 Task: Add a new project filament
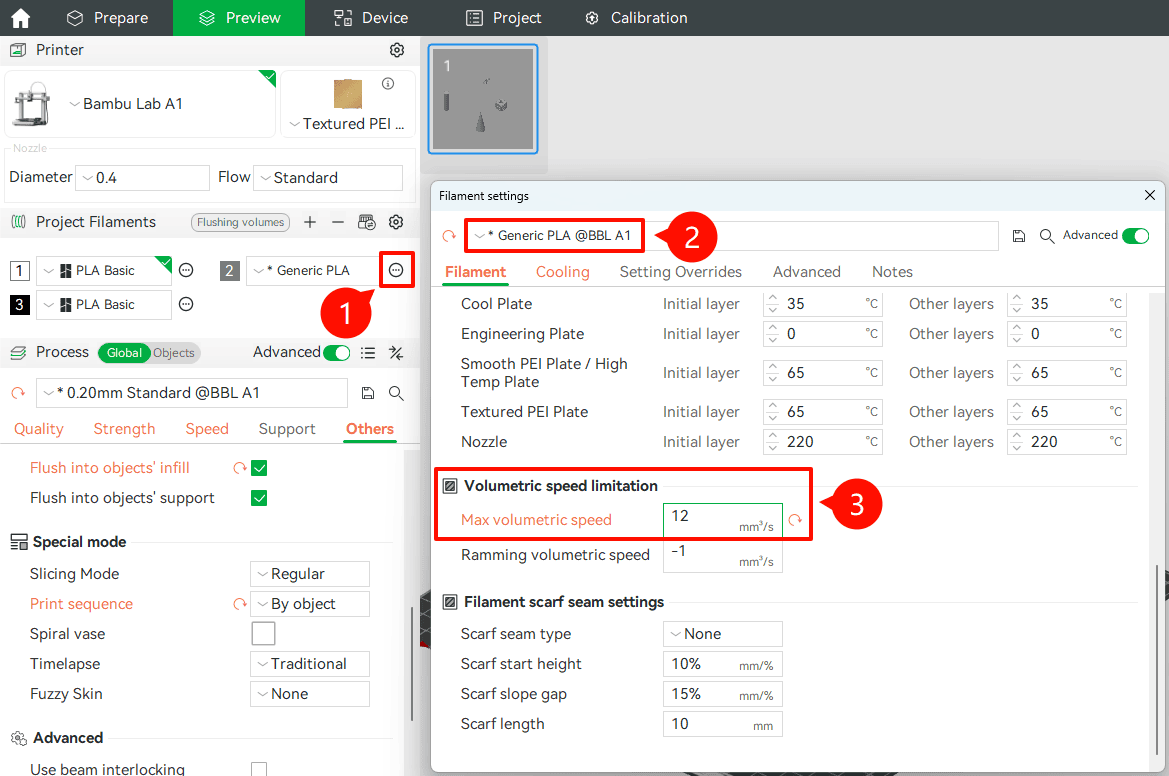(310, 222)
